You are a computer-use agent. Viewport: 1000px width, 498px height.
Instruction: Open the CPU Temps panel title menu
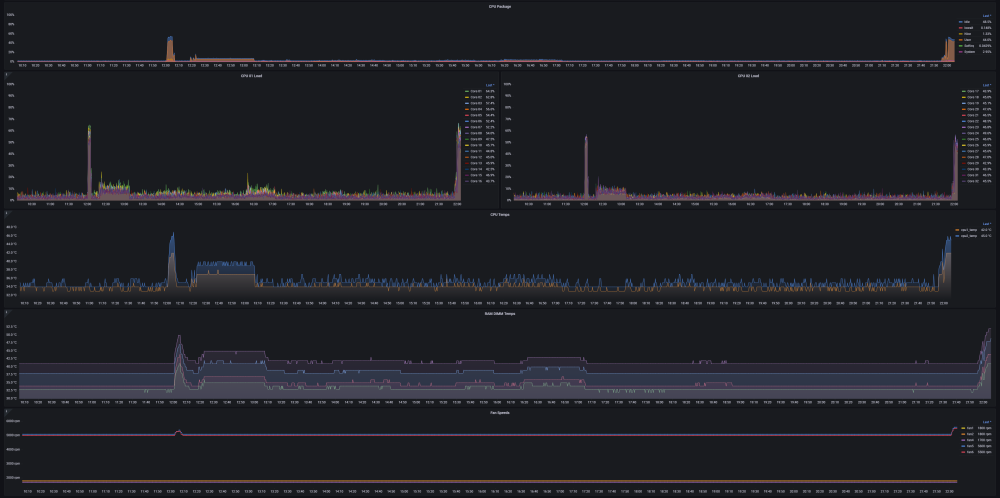[x=500, y=214]
